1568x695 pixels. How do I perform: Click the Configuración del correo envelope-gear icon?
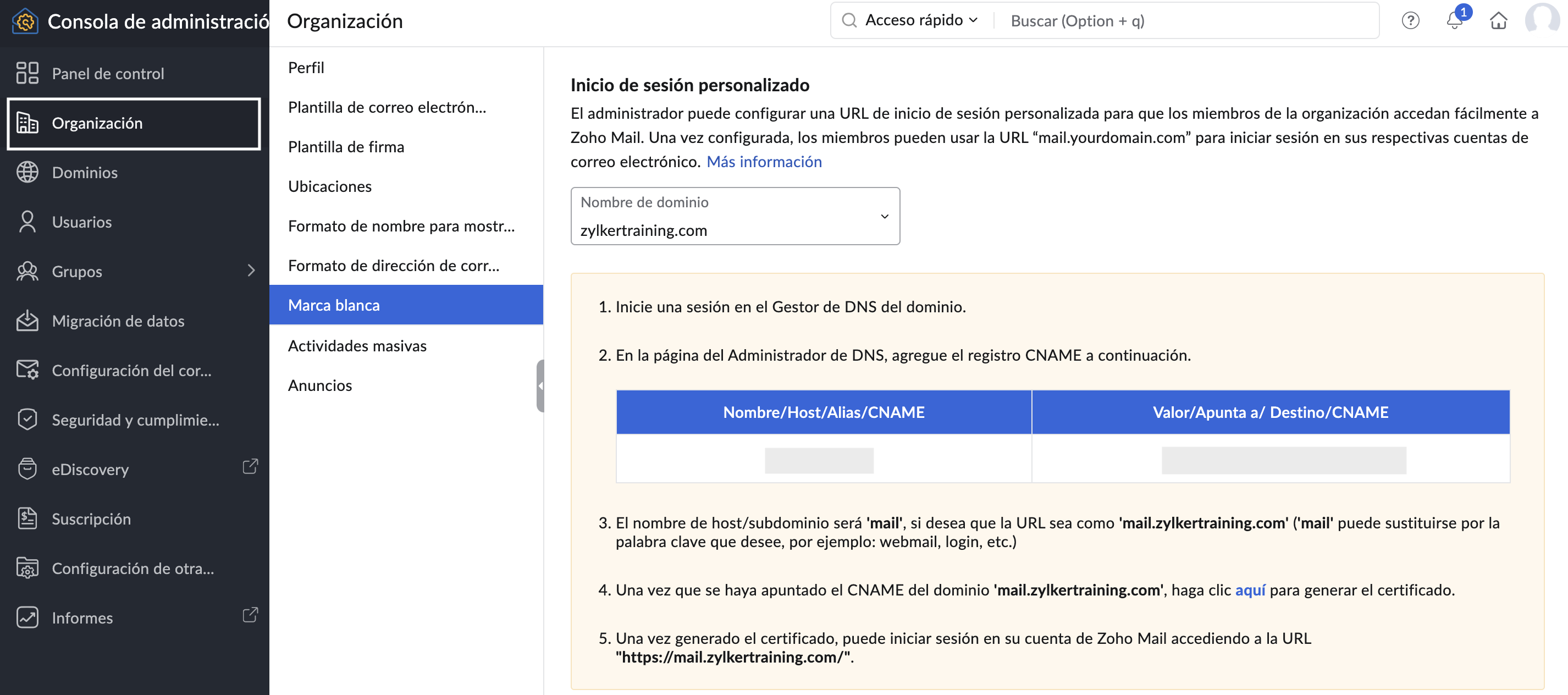click(27, 370)
